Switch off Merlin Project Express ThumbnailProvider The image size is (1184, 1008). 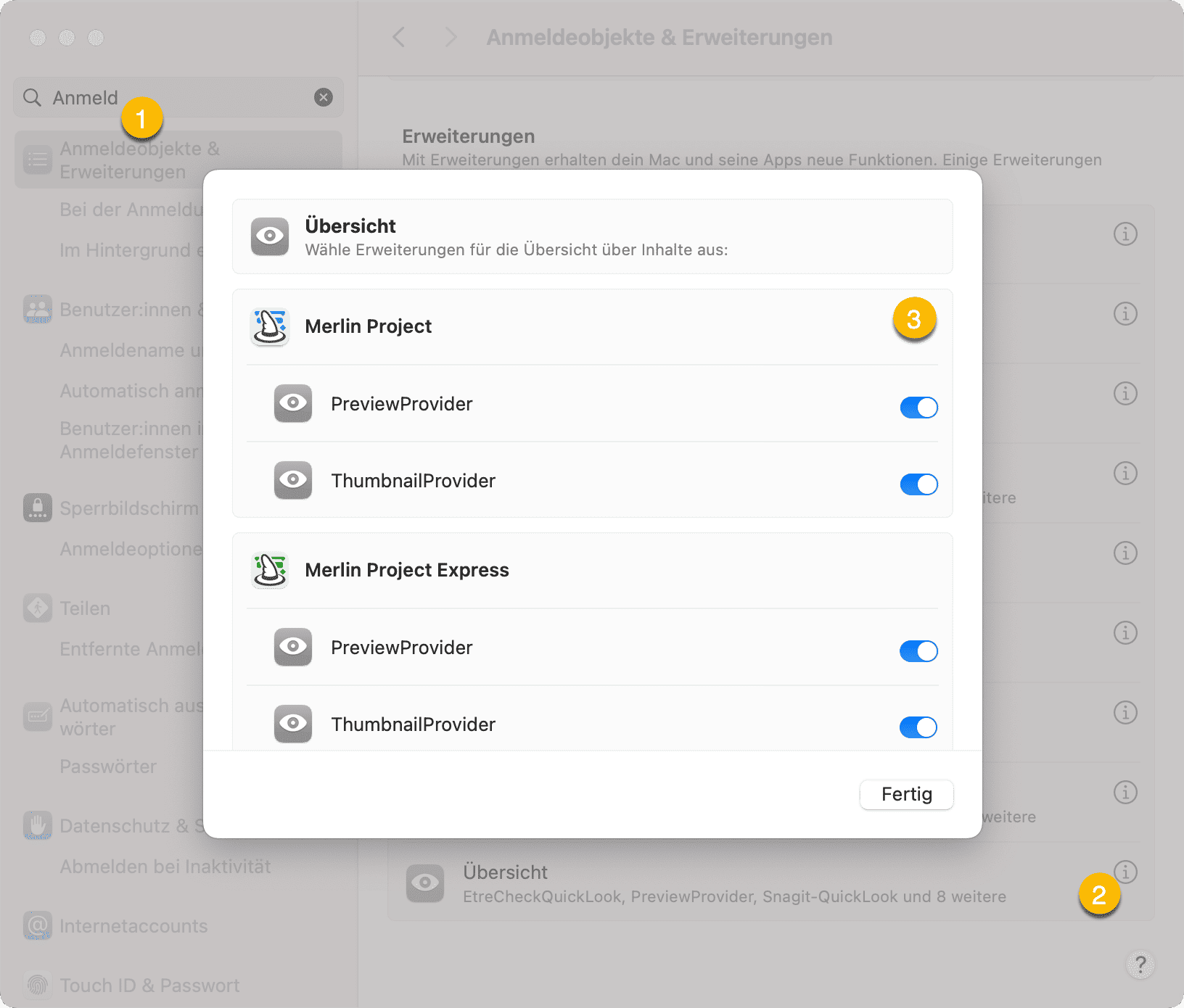pyautogui.click(x=918, y=727)
